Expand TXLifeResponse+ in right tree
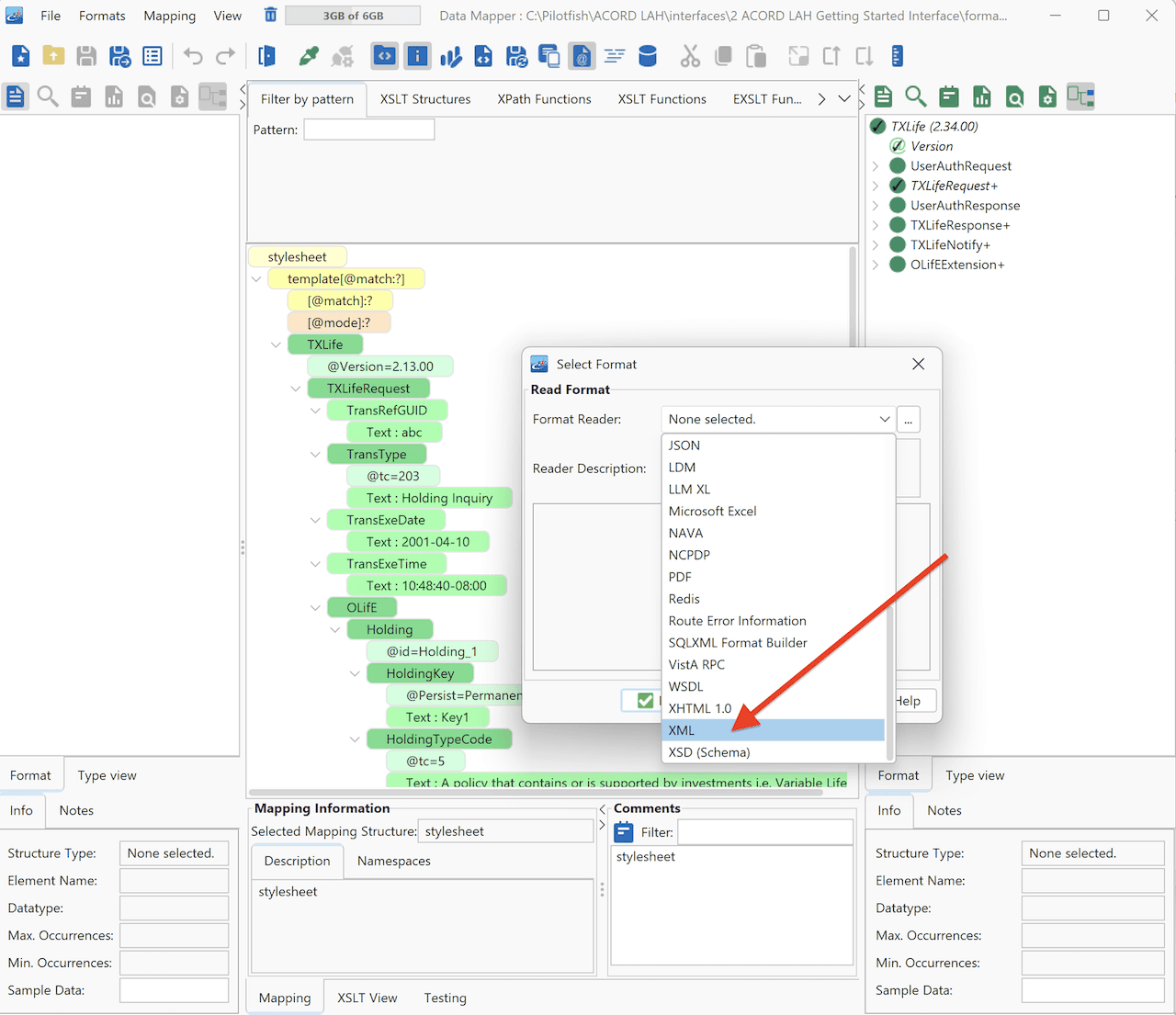 click(x=876, y=225)
